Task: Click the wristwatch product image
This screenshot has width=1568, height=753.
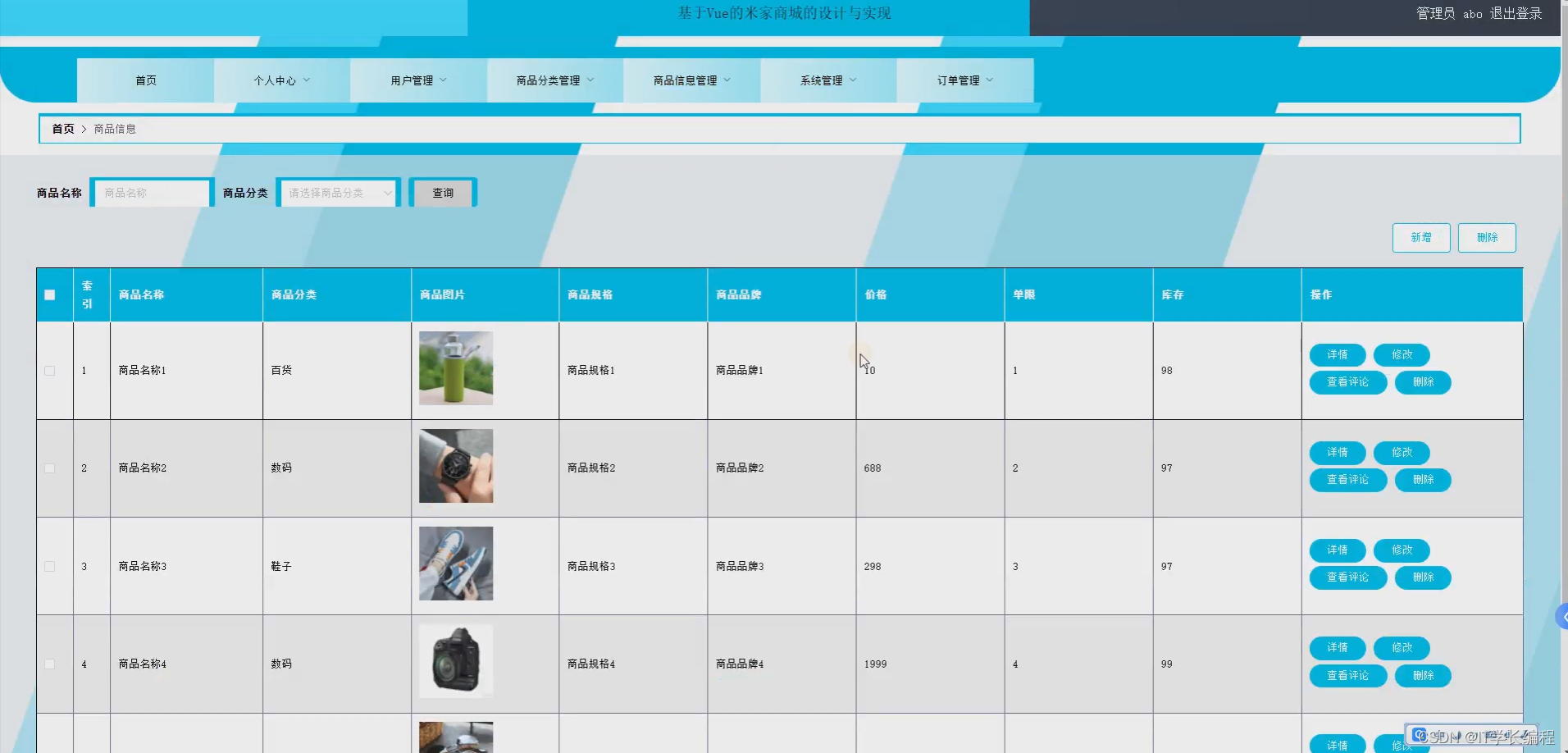Action: [456, 466]
